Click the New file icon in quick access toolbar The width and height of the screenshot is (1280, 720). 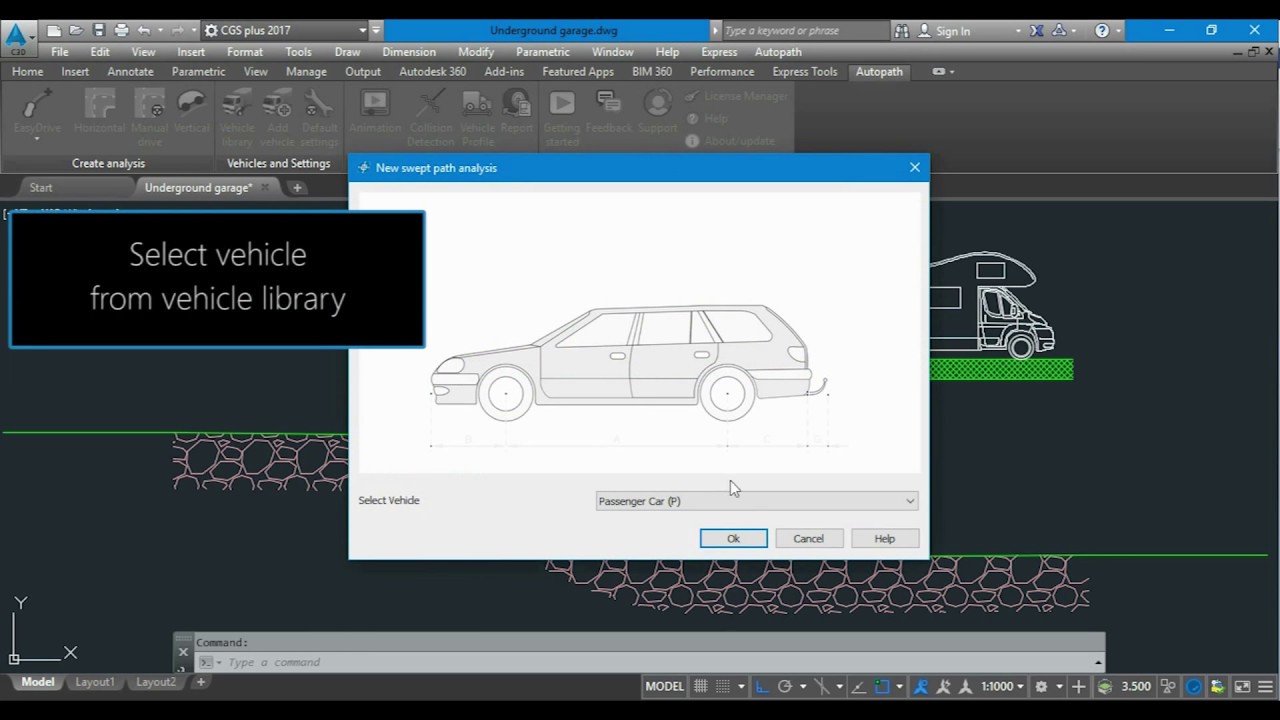(54, 31)
